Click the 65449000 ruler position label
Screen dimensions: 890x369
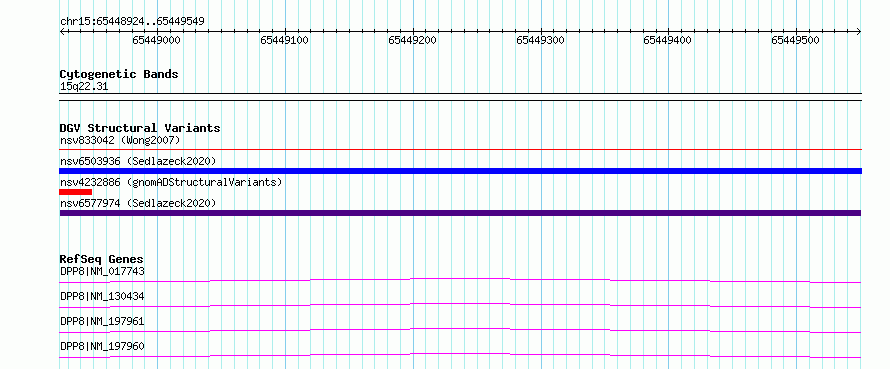[156, 40]
